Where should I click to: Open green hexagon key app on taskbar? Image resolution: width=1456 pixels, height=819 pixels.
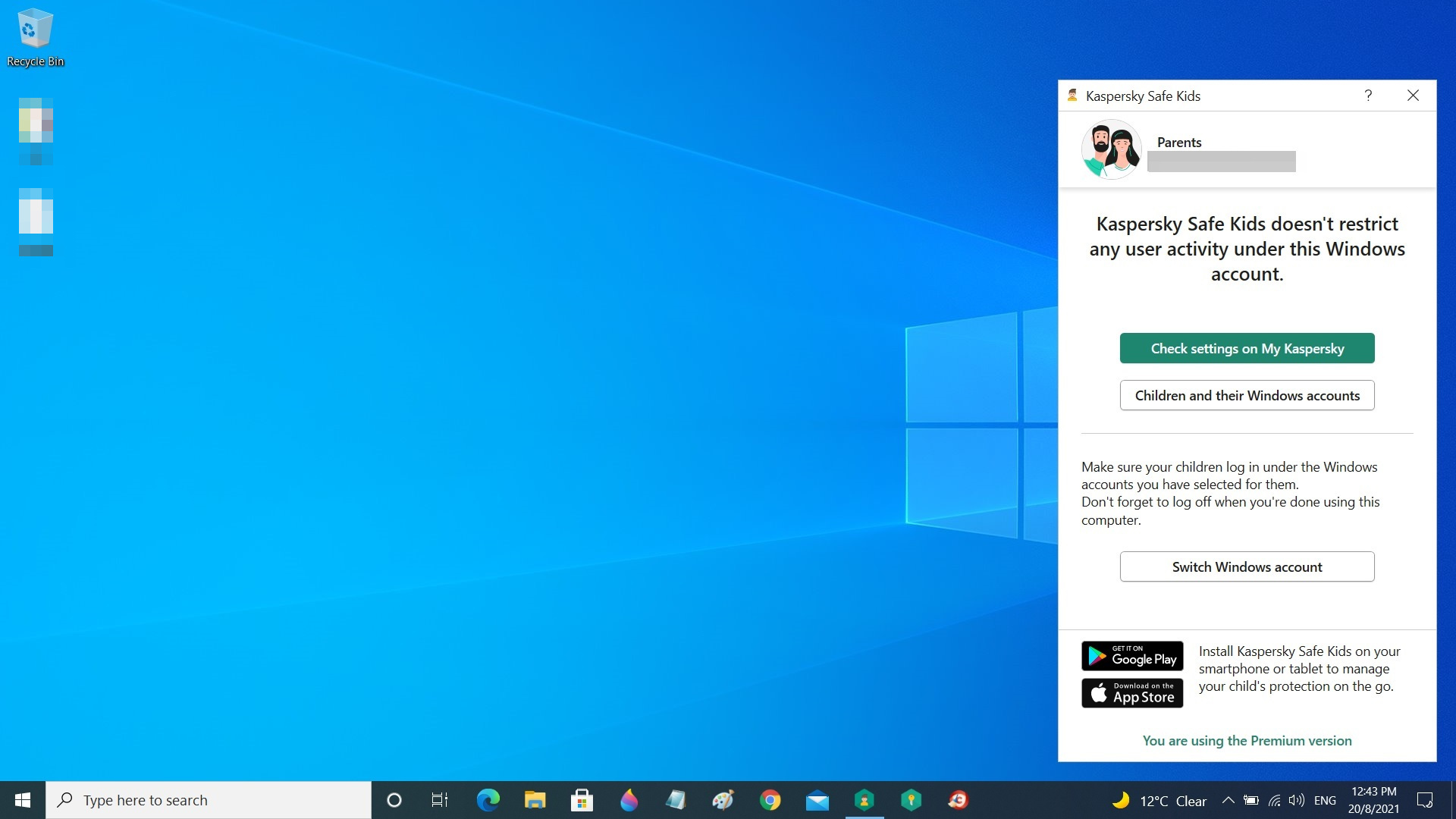click(x=911, y=800)
